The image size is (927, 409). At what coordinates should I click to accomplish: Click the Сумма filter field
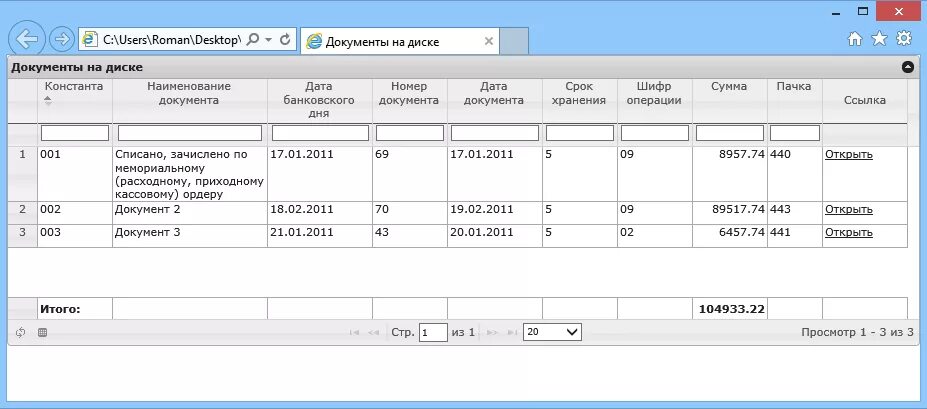pos(730,133)
